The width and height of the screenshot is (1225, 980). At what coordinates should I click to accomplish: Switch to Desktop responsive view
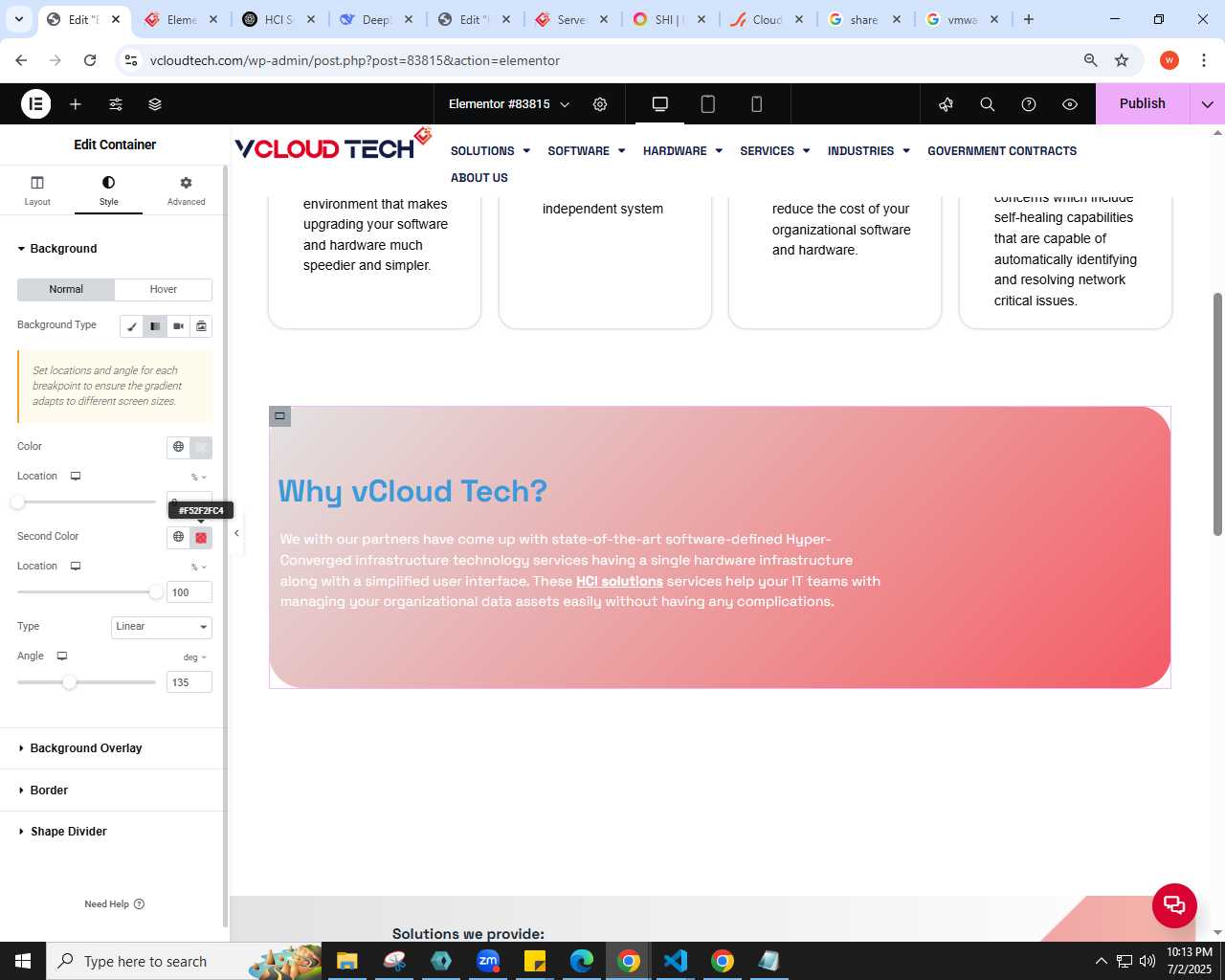[x=660, y=104]
